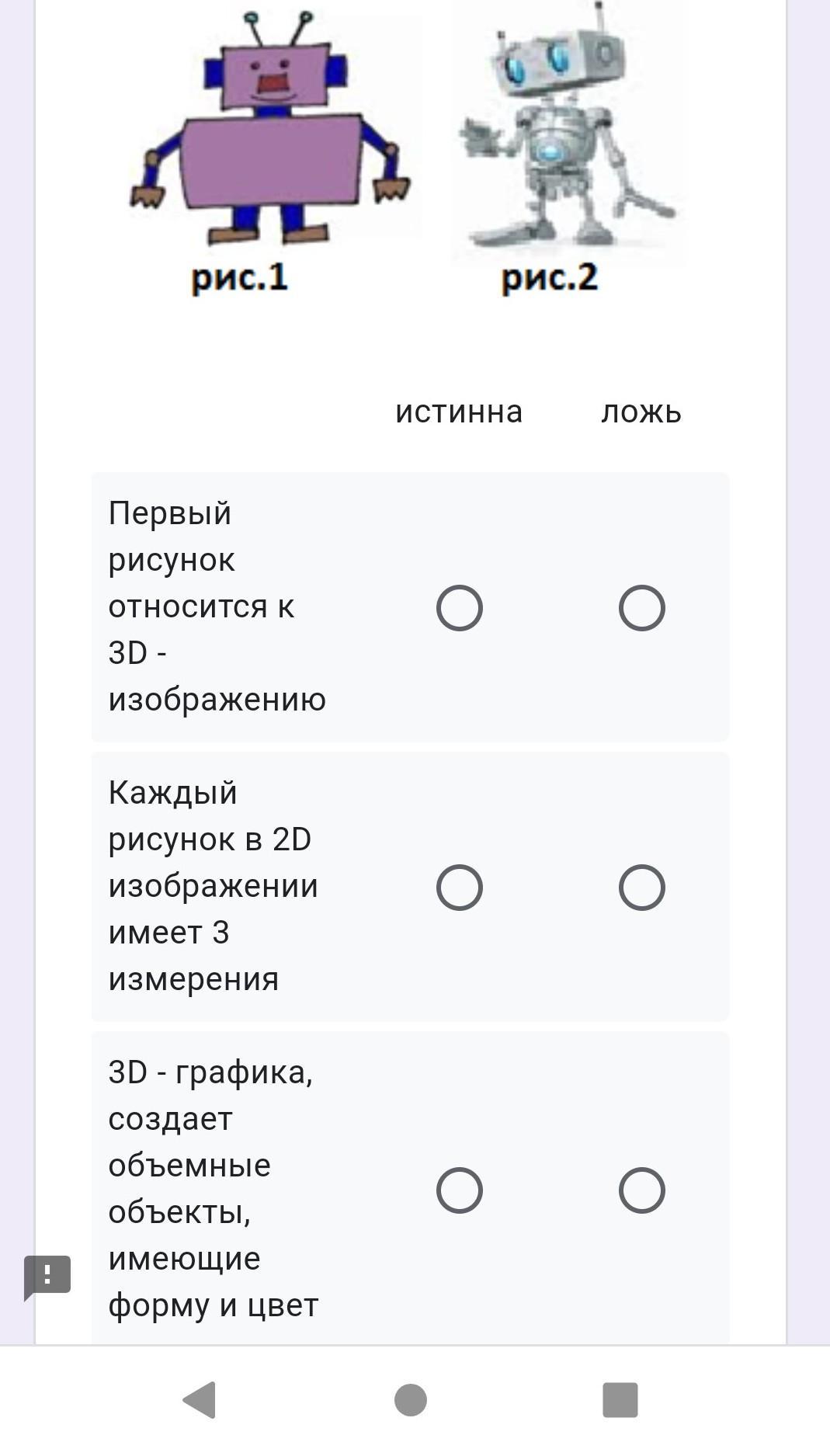
Task: Select истинна for 'Каждый рисунок в 2D' statement
Action: (x=459, y=888)
